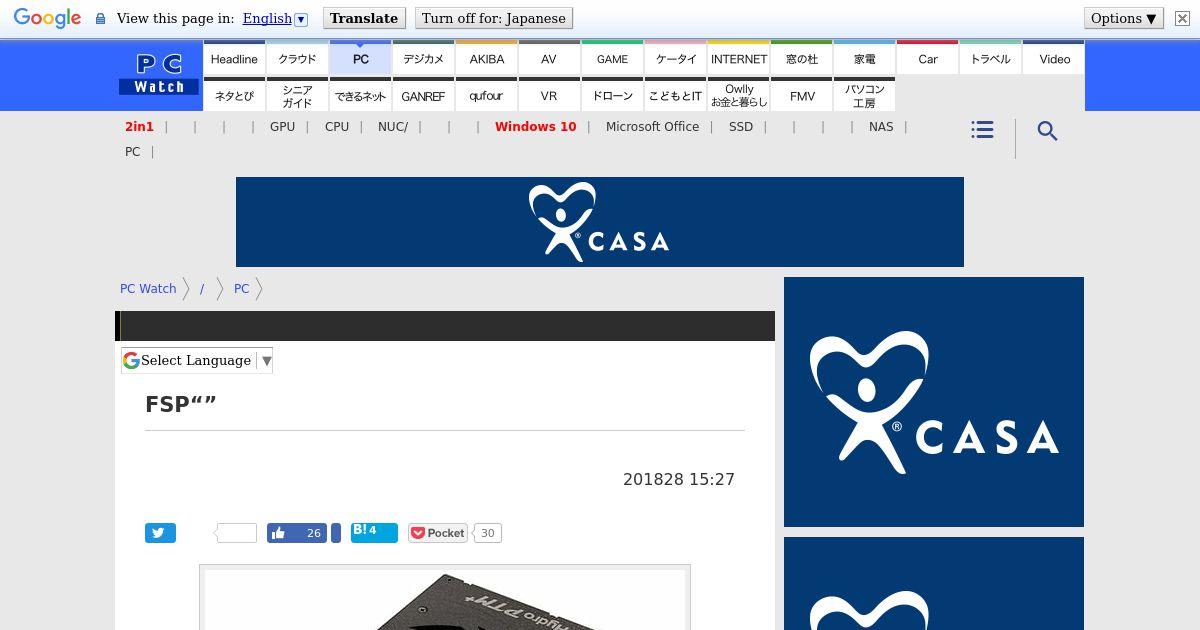Image resolution: width=1200 pixels, height=630 pixels.
Task: Click the tweet count box
Action: (x=236, y=533)
